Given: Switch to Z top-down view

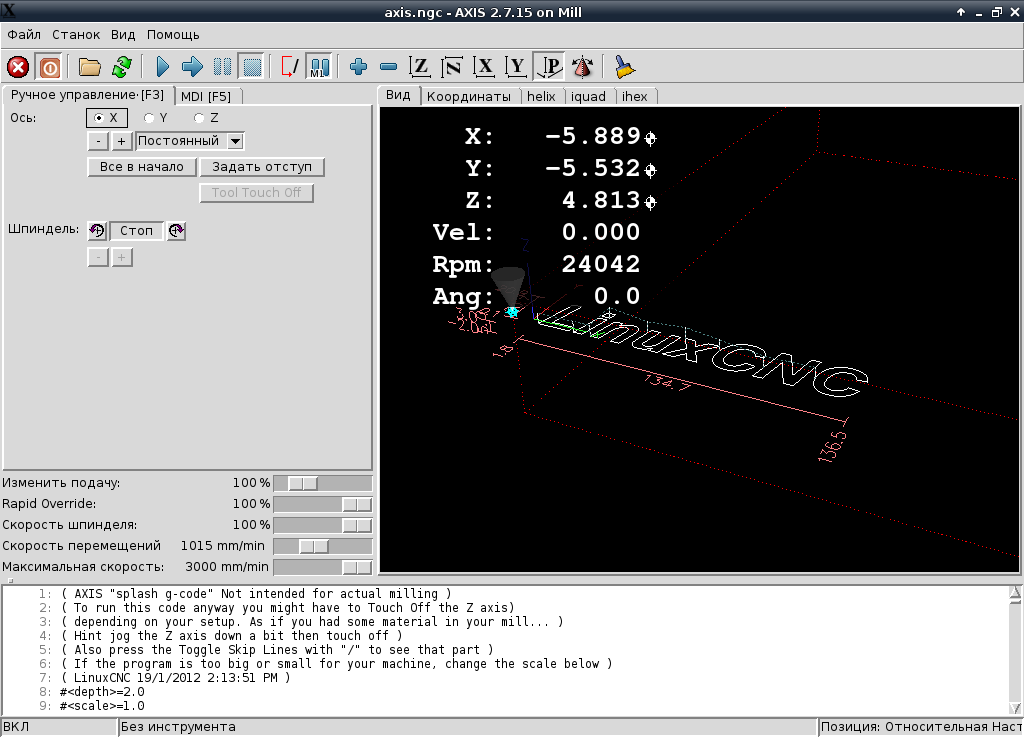Looking at the screenshot, I should pyautogui.click(x=421, y=67).
